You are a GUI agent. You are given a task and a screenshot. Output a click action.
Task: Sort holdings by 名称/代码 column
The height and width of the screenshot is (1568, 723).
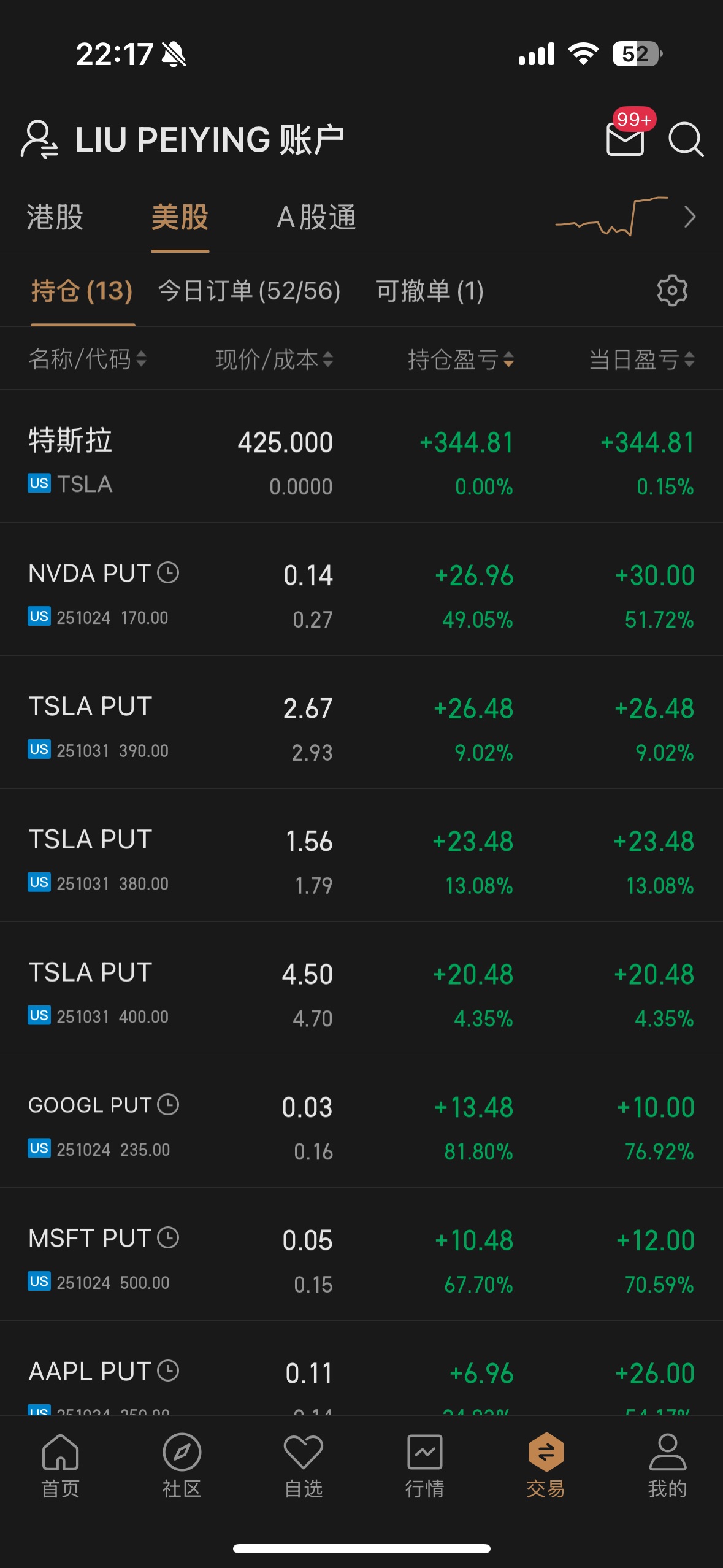click(87, 359)
